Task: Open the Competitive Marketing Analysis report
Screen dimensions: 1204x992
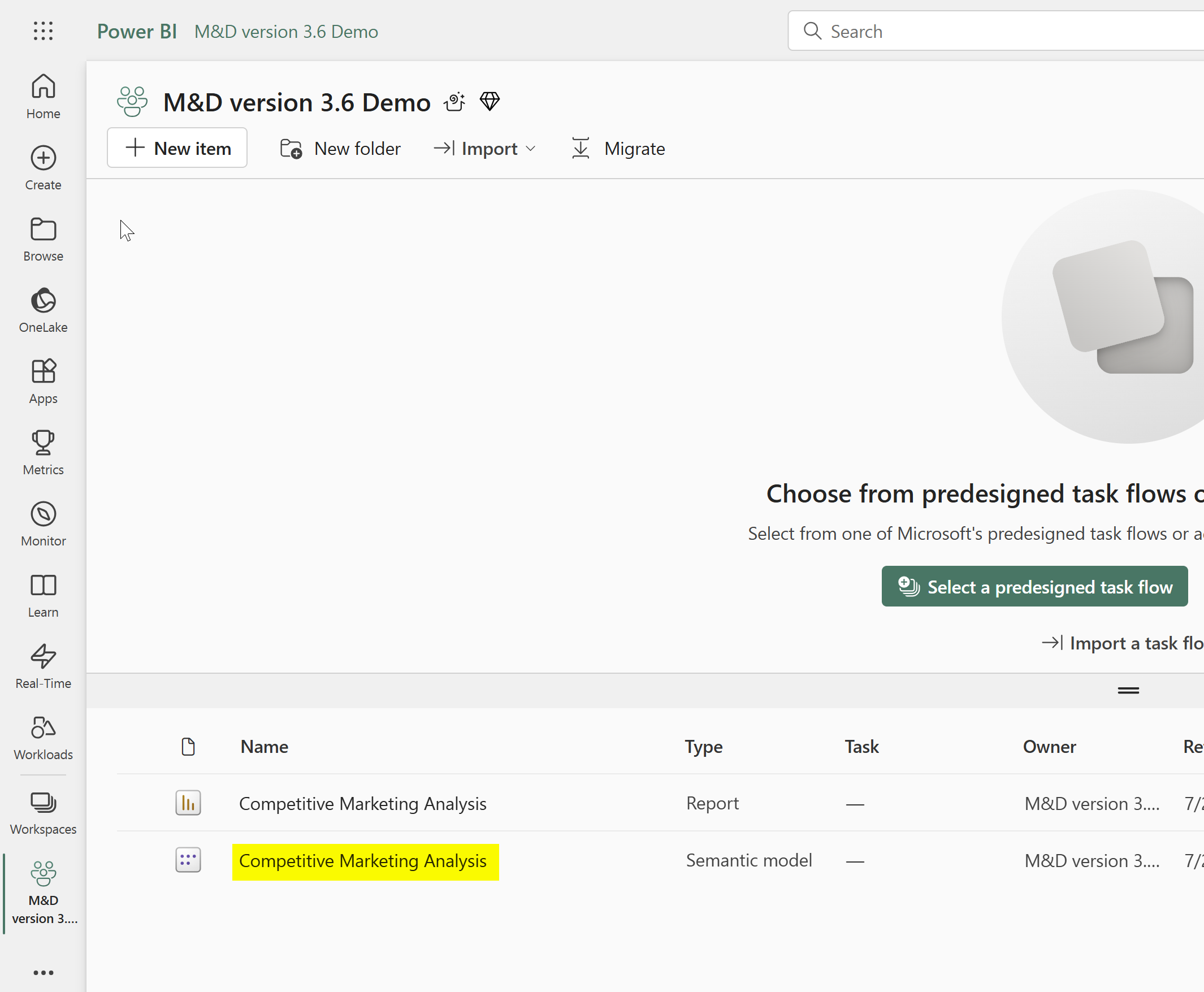Action: [363, 803]
